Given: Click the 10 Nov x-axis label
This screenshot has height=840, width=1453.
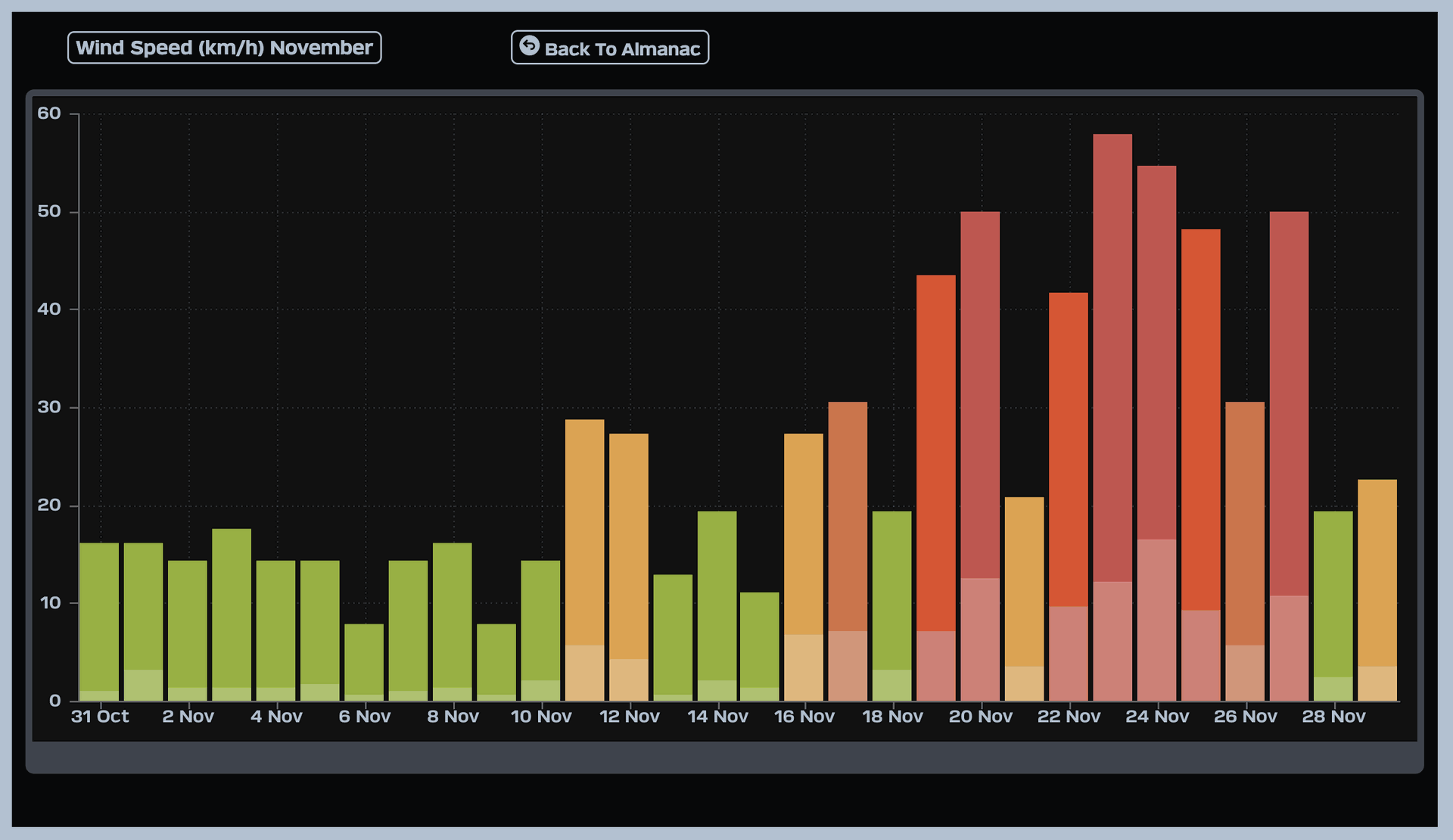Looking at the screenshot, I should coord(541,717).
